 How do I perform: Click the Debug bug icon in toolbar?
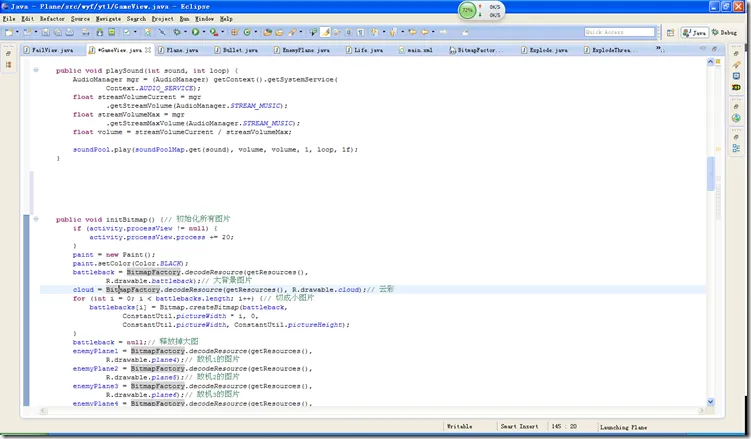(x=177, y=32)
